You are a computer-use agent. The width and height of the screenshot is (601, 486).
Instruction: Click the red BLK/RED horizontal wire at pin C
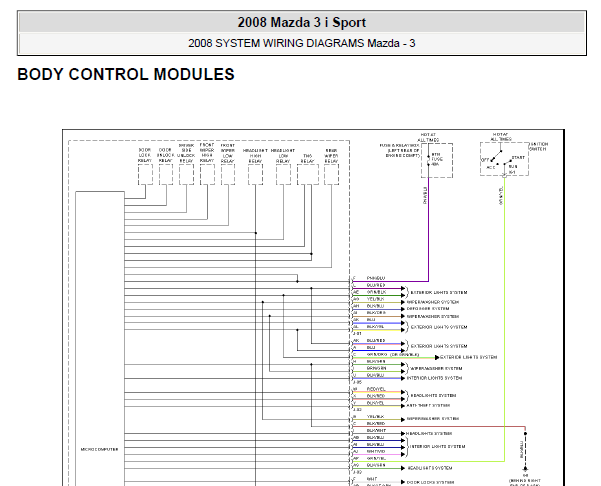(438, 426)
